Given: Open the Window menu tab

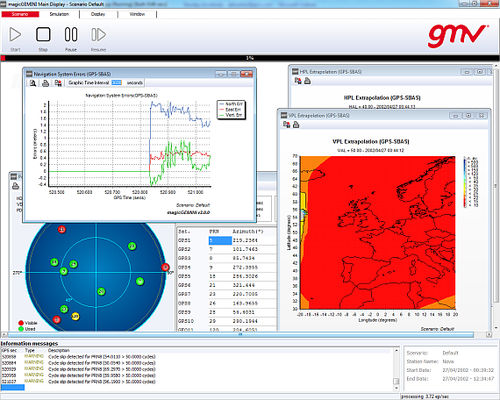Looking at the screenshot, I should tap(137, 14).
